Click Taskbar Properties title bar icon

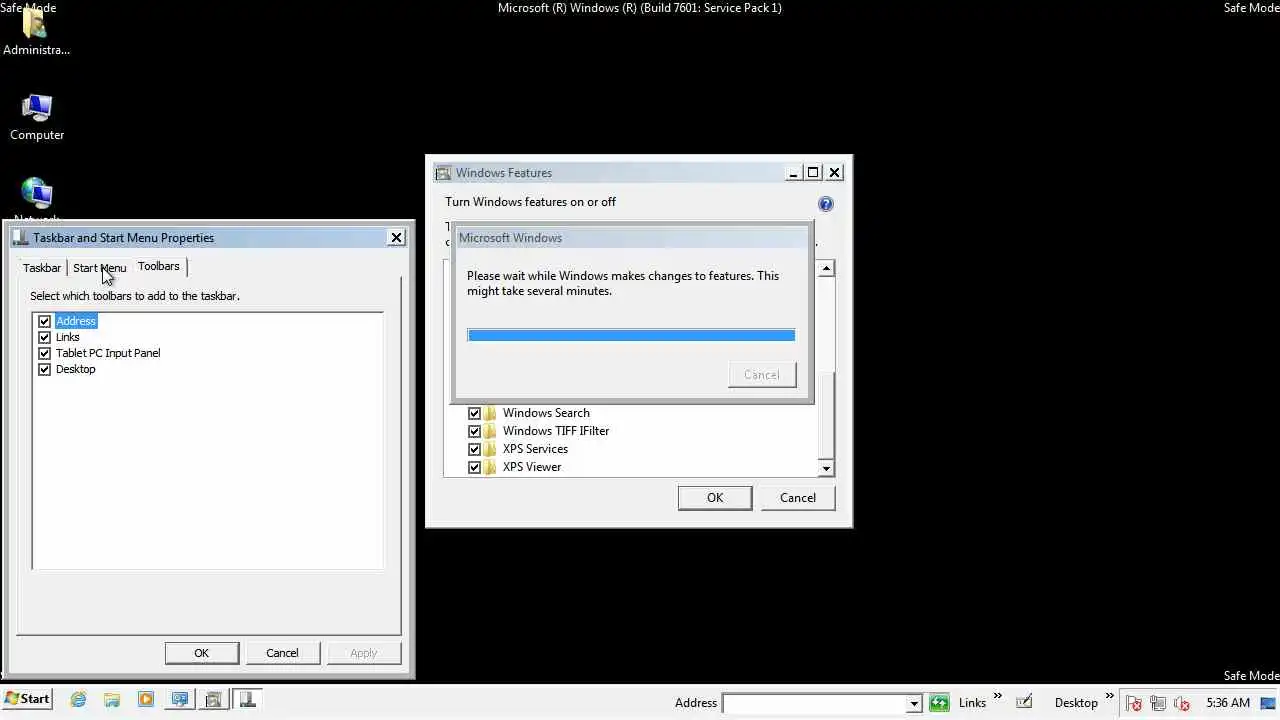coord(20,238)
